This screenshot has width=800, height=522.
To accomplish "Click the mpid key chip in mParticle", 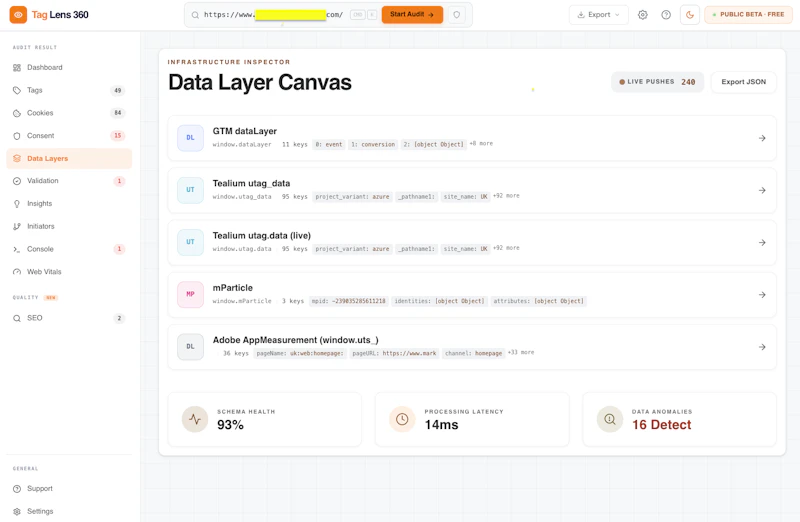I will (349, 301).
